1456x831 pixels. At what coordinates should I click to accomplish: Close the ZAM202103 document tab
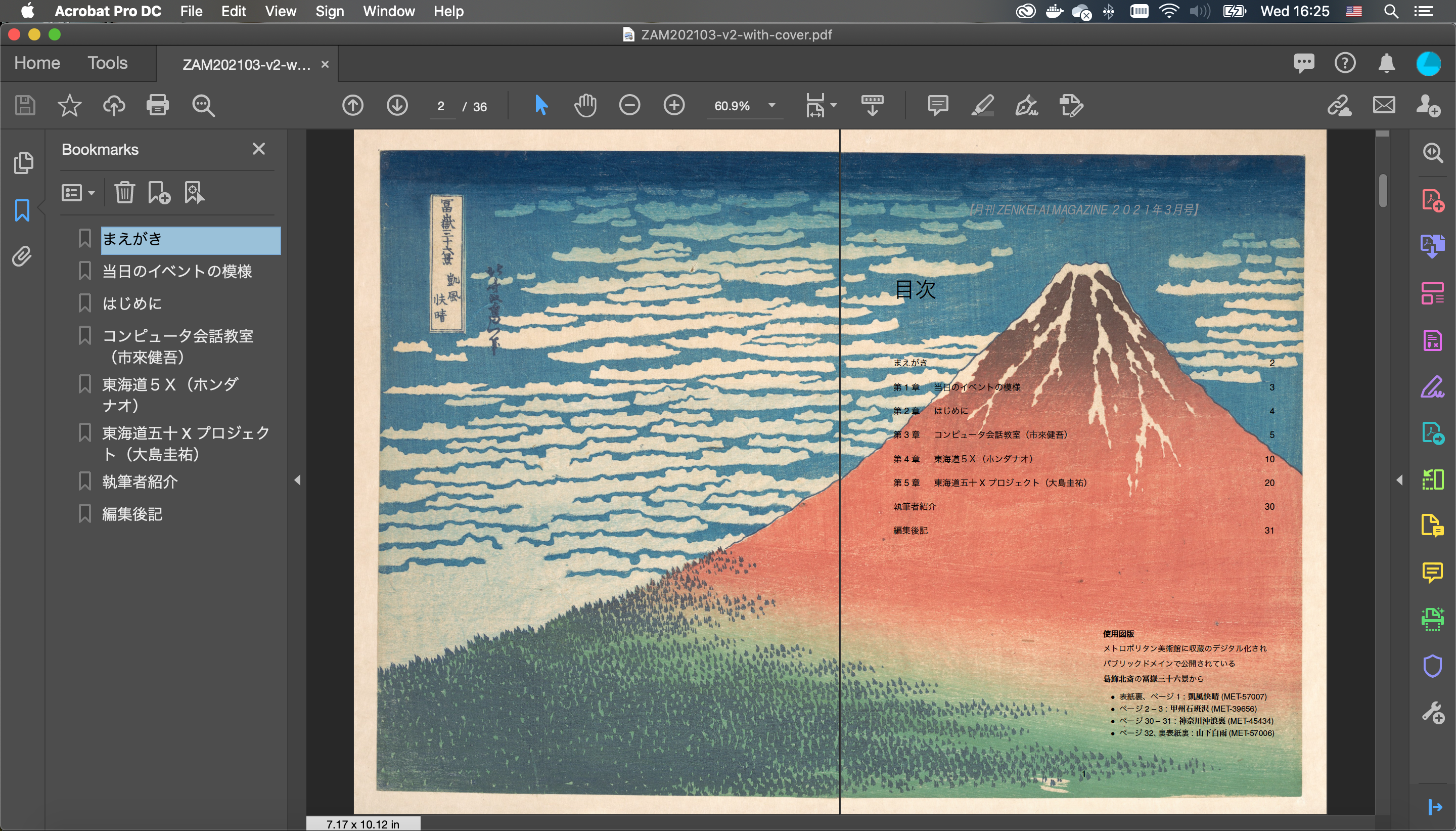point(325,64)
